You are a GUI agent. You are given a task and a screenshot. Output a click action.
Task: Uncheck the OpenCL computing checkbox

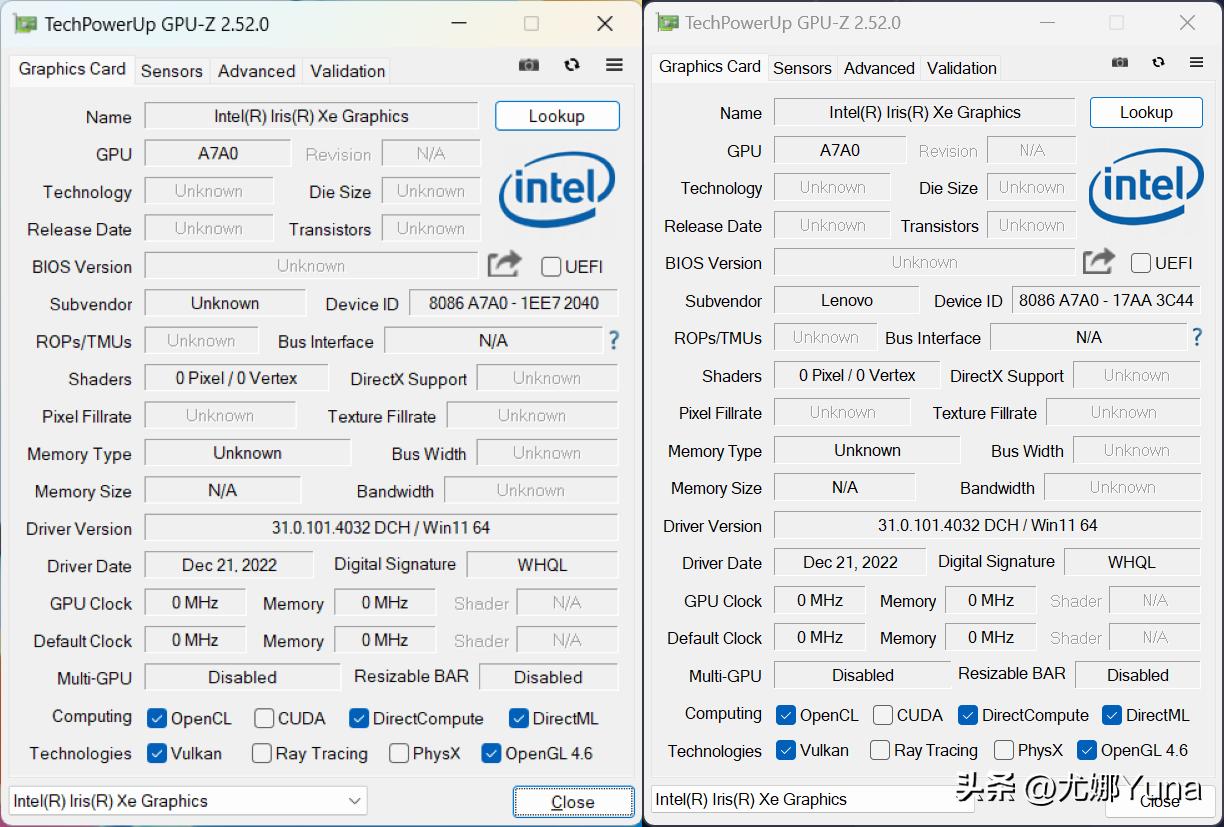tap(155, 717)
